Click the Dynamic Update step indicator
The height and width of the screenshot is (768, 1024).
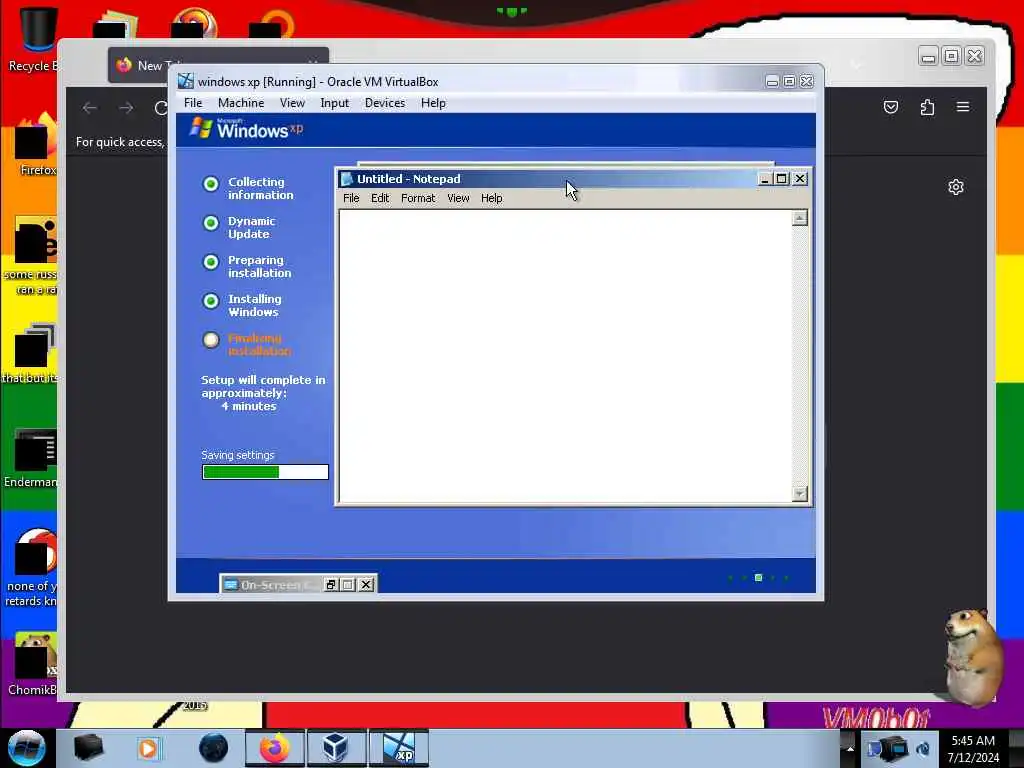[210, 223]
